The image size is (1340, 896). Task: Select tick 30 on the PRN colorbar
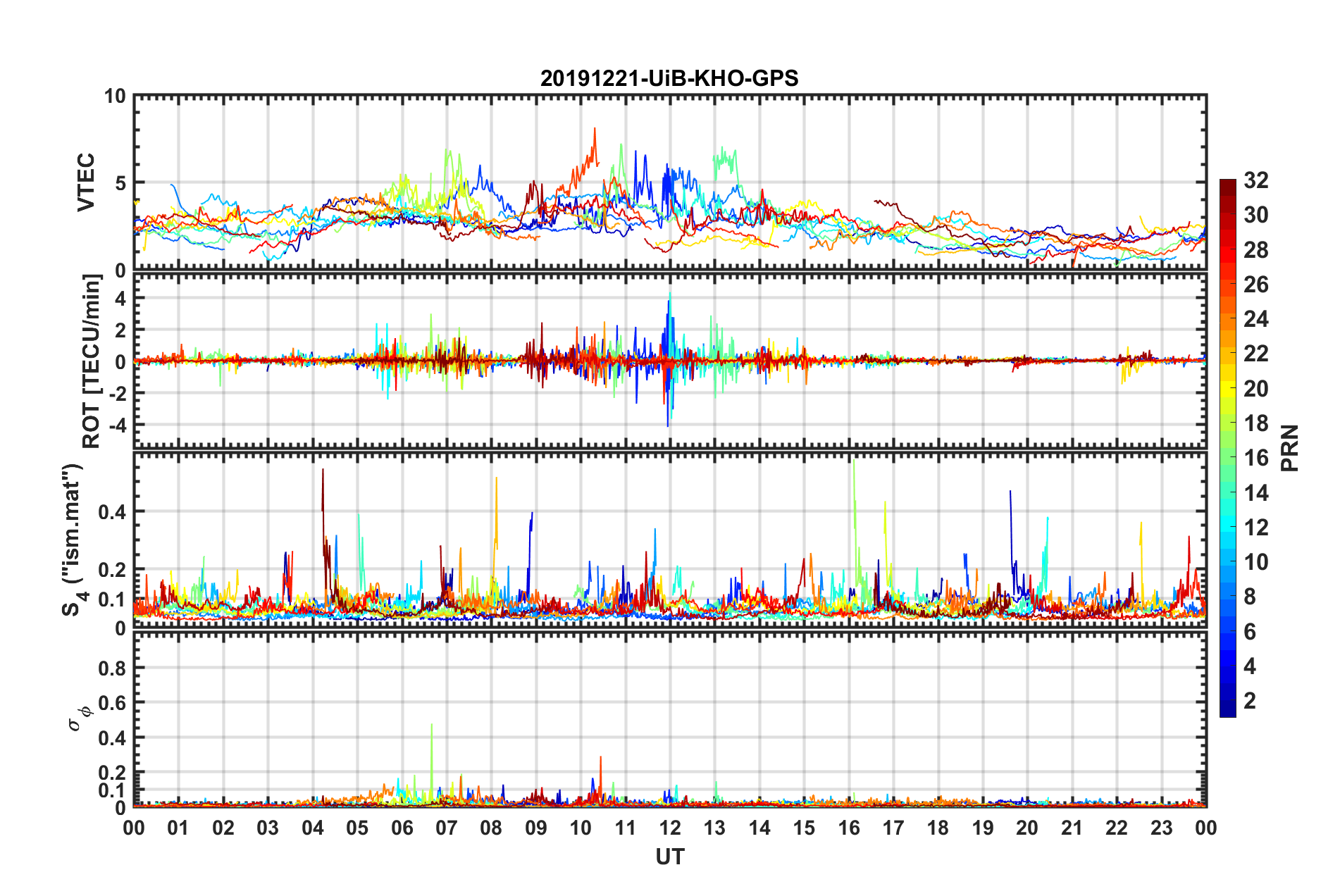(x=1255, y=215)
